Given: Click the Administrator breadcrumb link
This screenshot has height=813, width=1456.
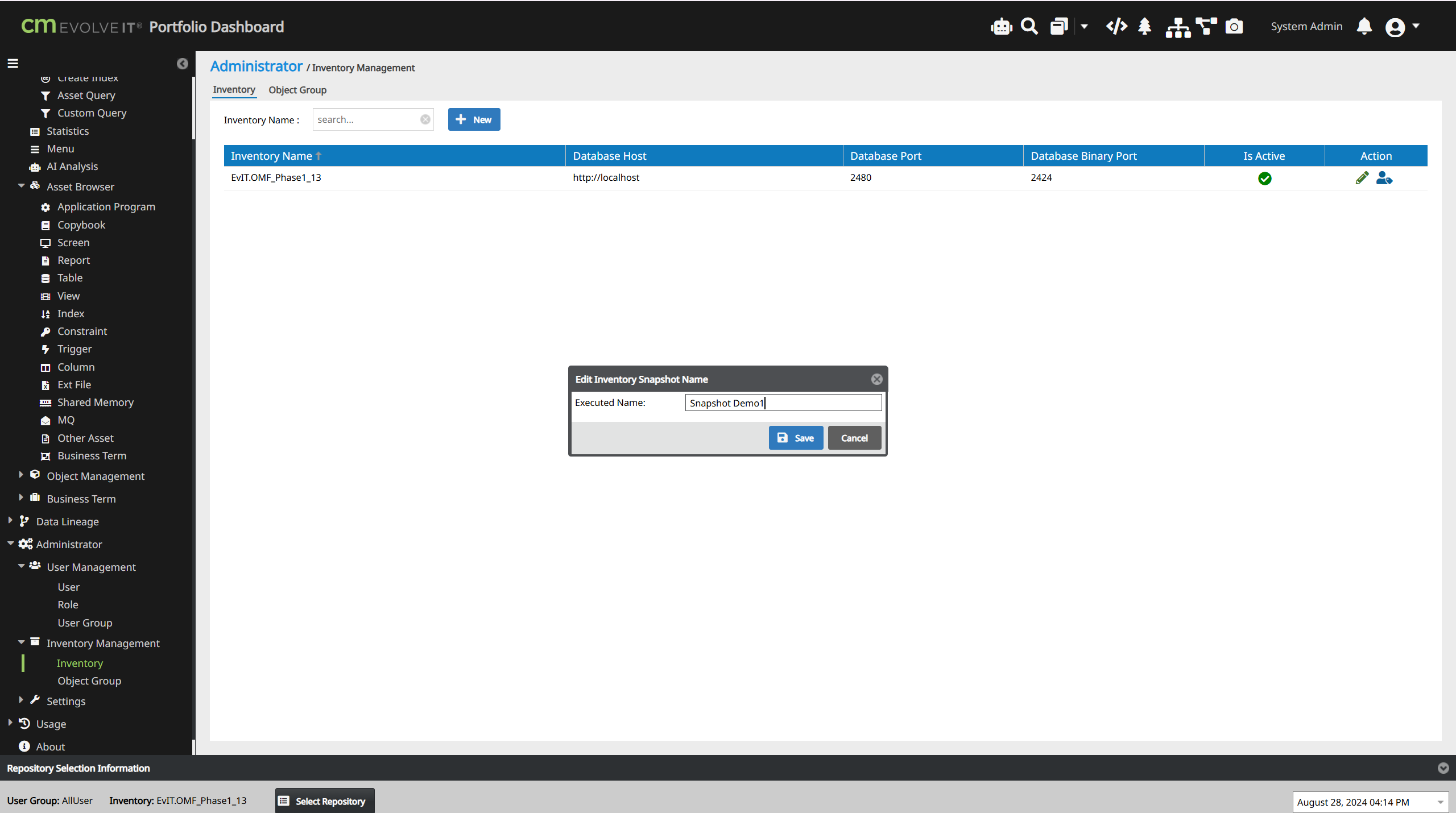Looking at the screenshot, I should pos(256,67).
